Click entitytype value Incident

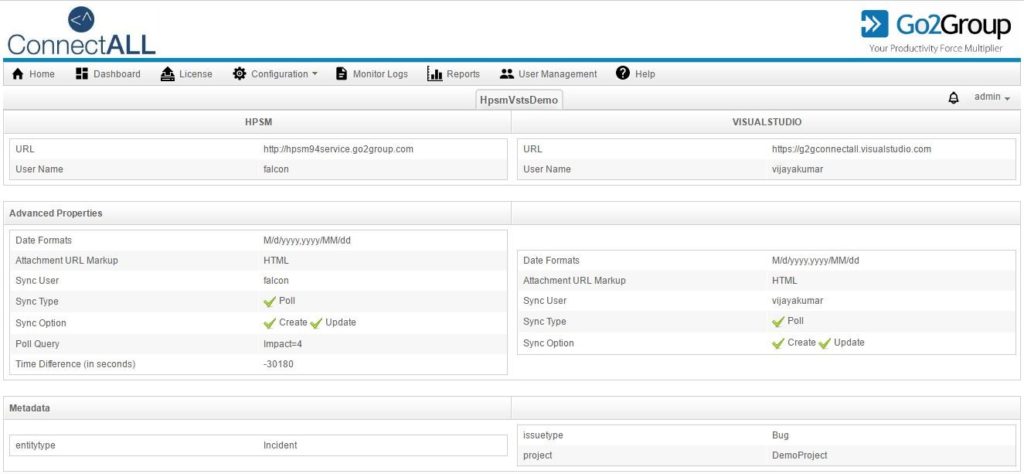[280, 445]
